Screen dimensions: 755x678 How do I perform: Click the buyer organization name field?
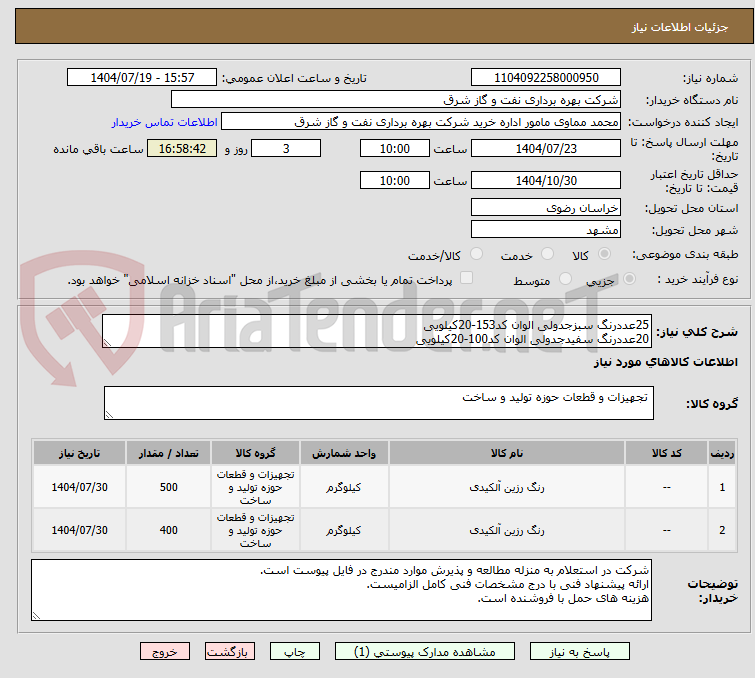point(396,100)
